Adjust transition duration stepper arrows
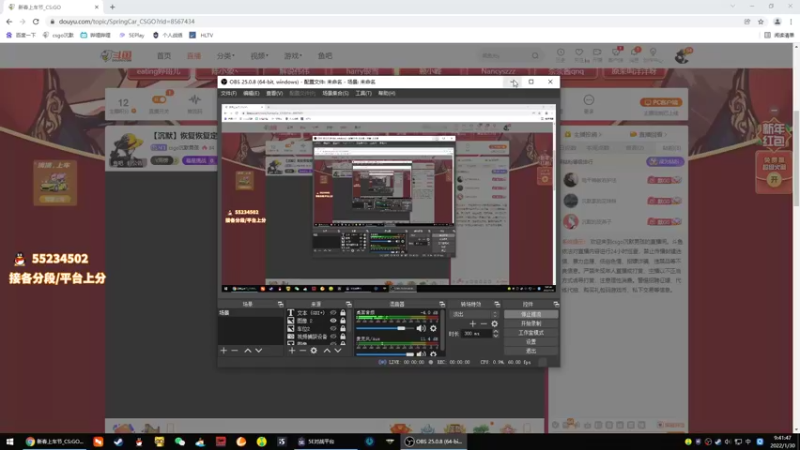This screenshot has height=450, width=800. (495, 334)
